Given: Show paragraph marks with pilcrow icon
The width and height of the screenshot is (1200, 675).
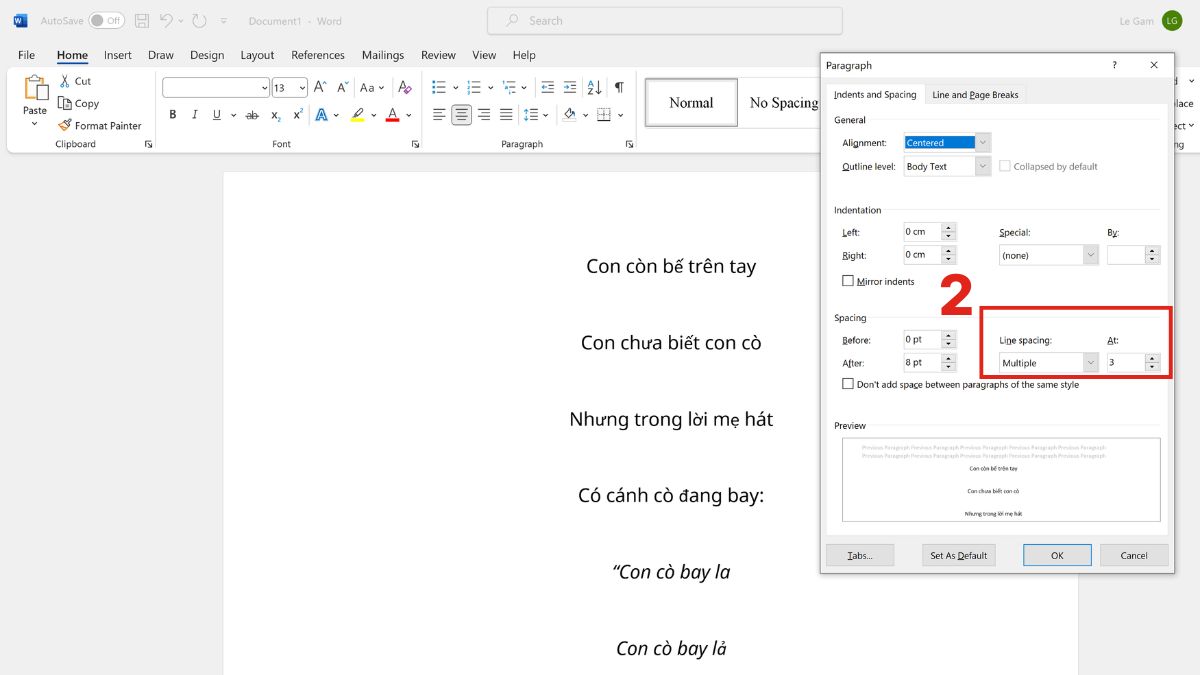Looking at the screenshot, I should pos(619,88).
